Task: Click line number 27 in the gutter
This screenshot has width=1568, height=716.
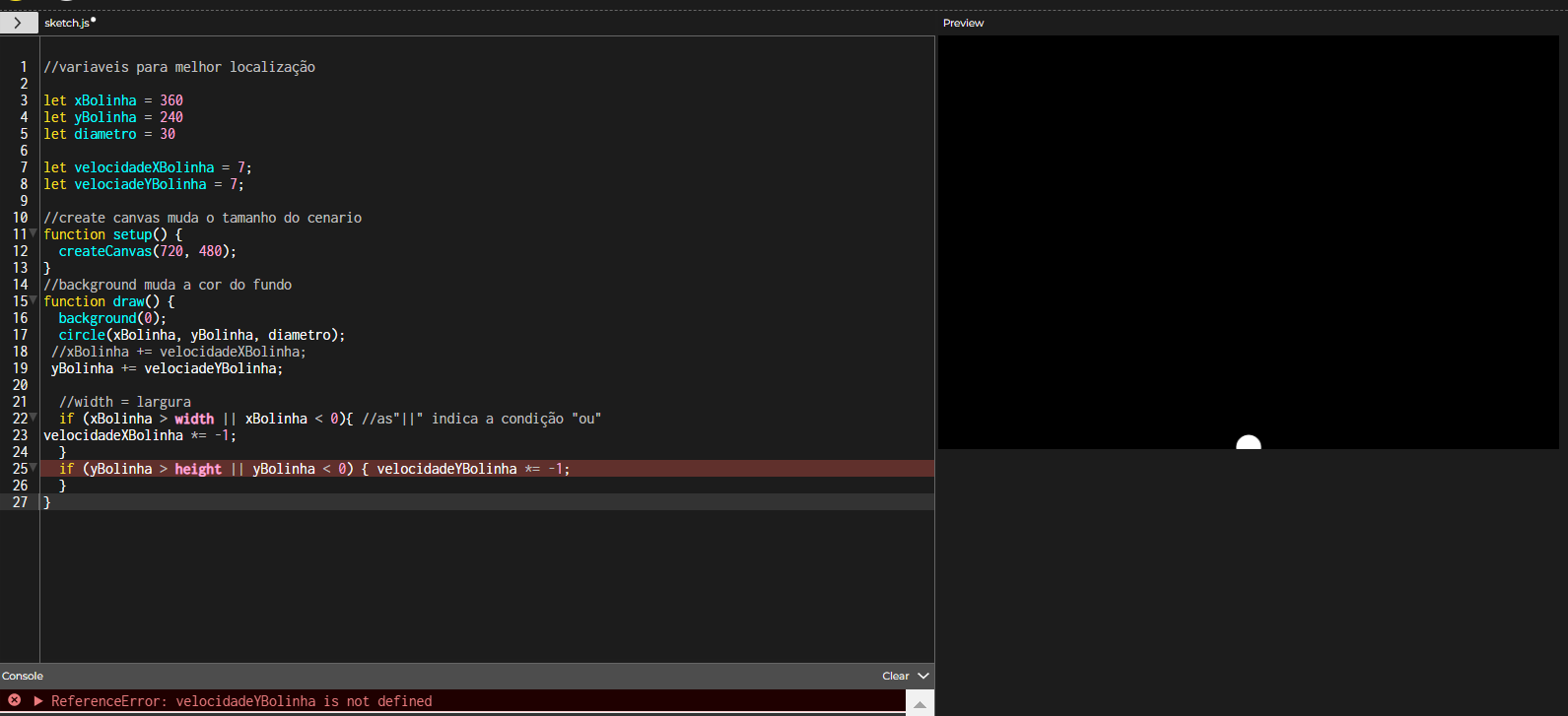Action: [20, 502]
